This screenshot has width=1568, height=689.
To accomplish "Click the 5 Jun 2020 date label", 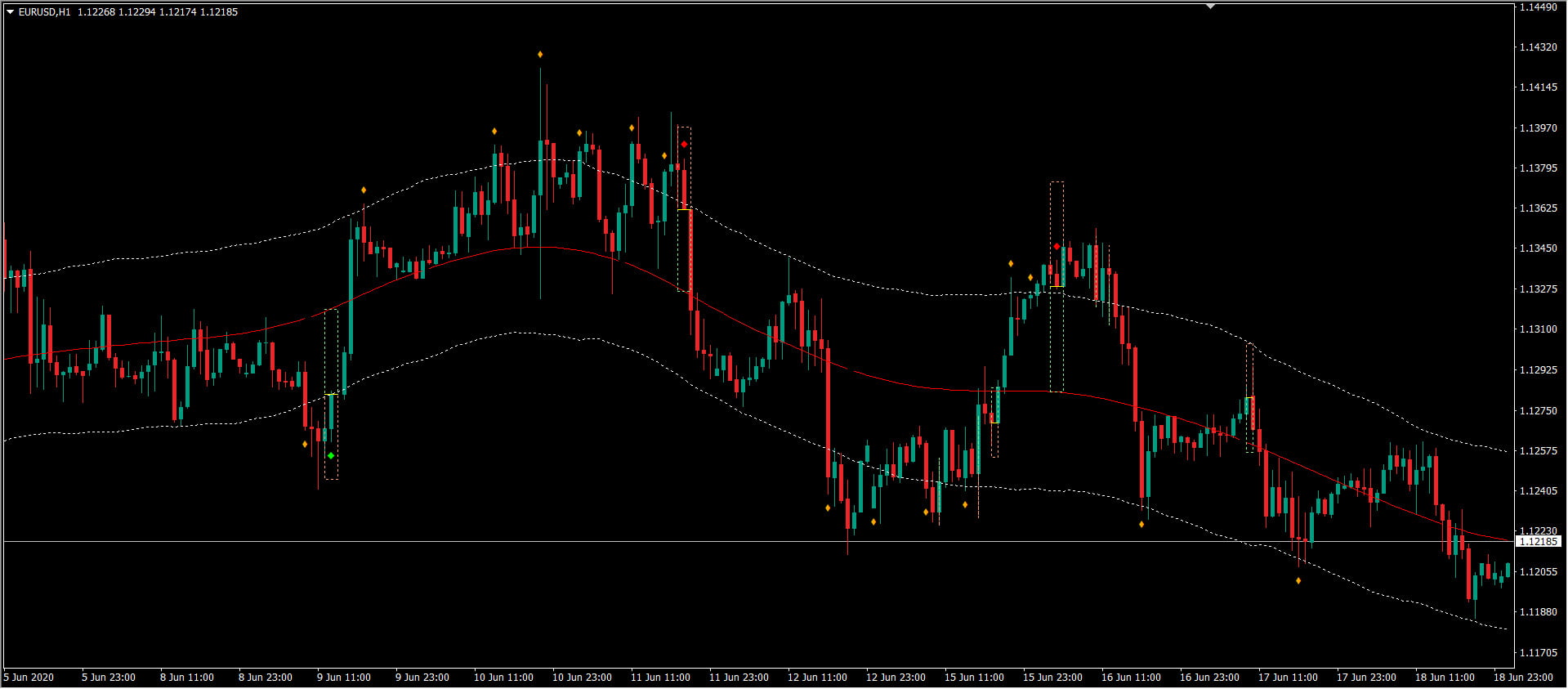I will click(29, 678).
